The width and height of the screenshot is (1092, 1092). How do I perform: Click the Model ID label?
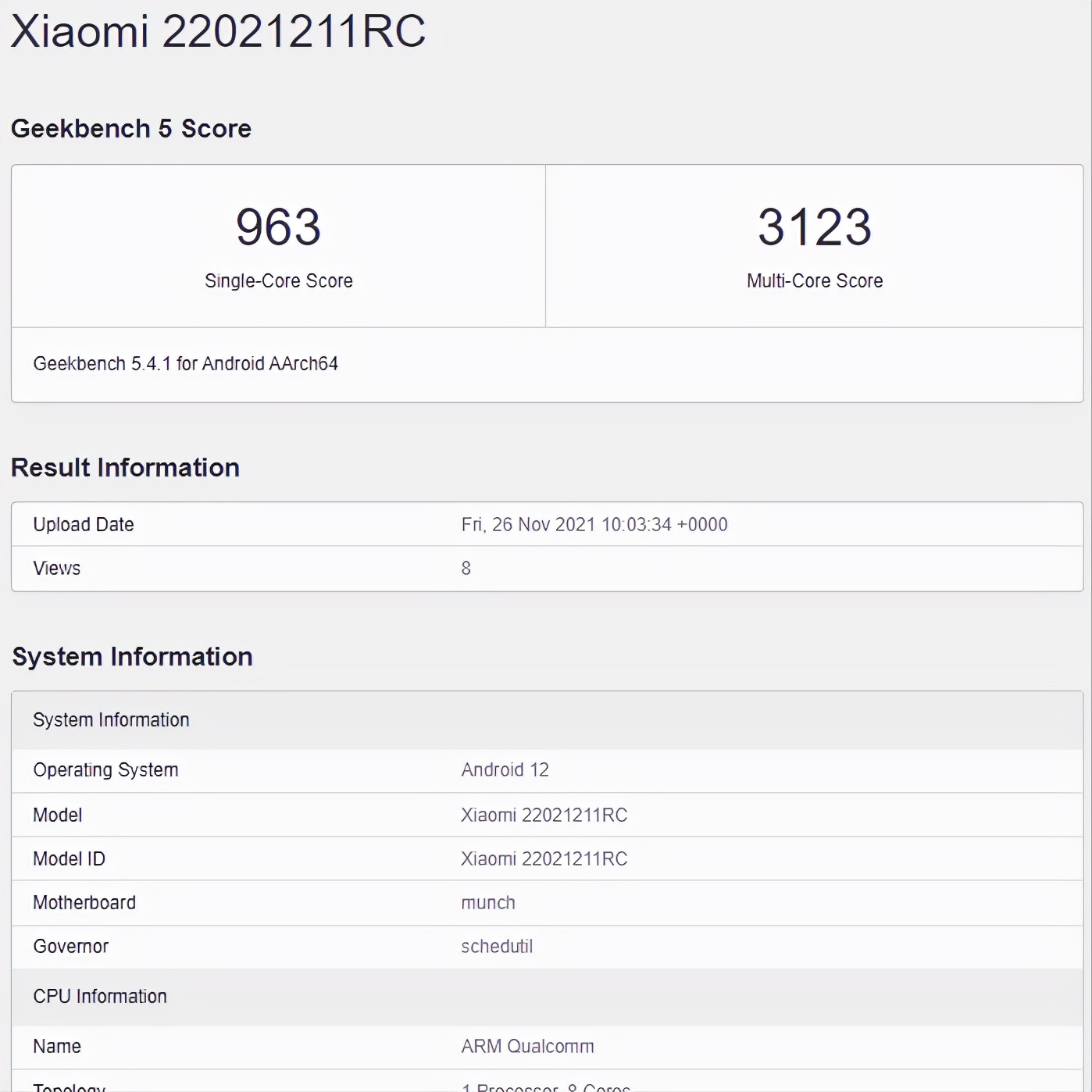coord(69,858)
